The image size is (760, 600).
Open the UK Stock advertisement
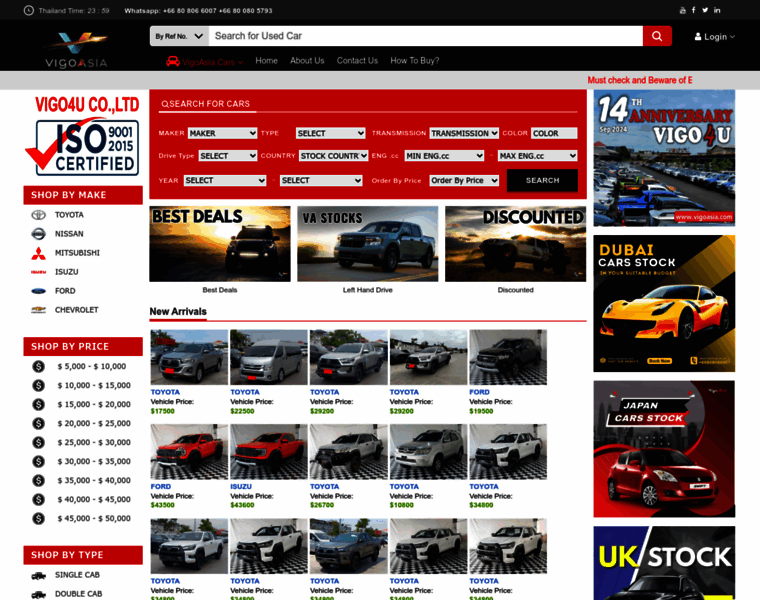[x=664, y=563]
